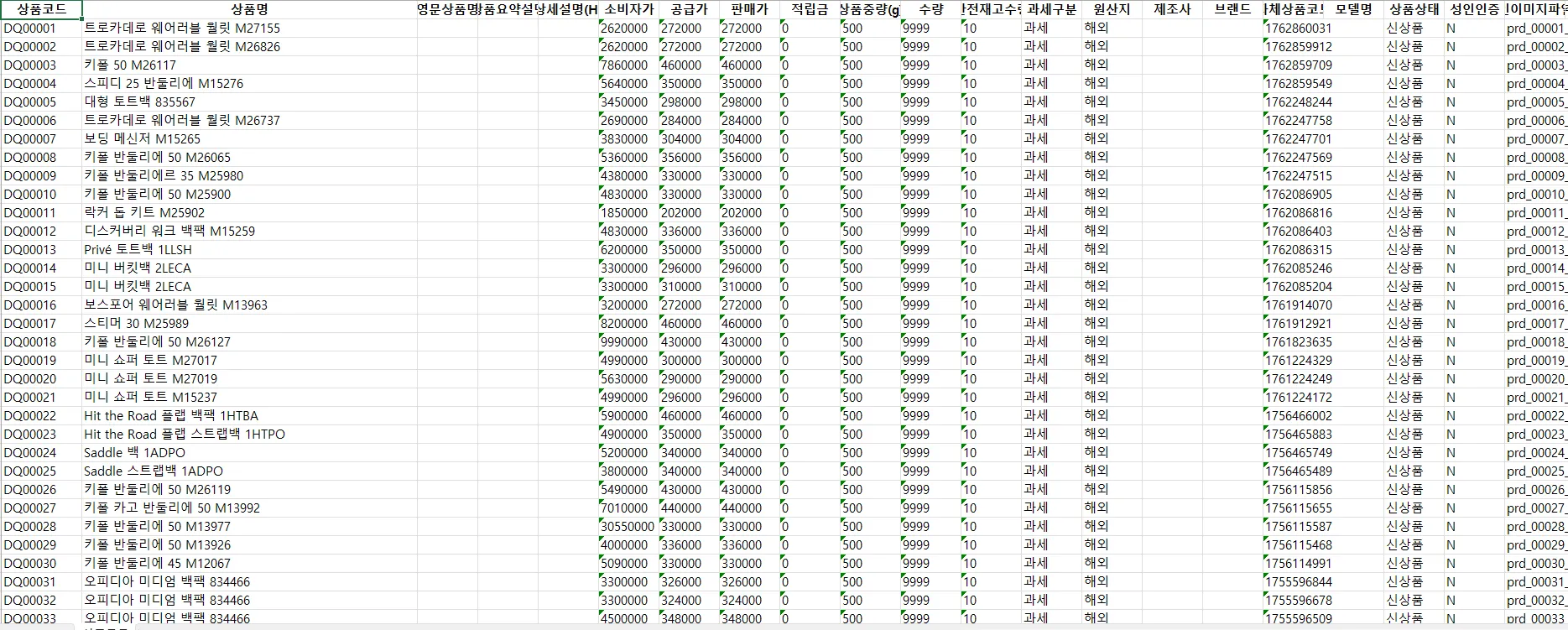Select the 상품코드 header cell

tap(41, 9)
